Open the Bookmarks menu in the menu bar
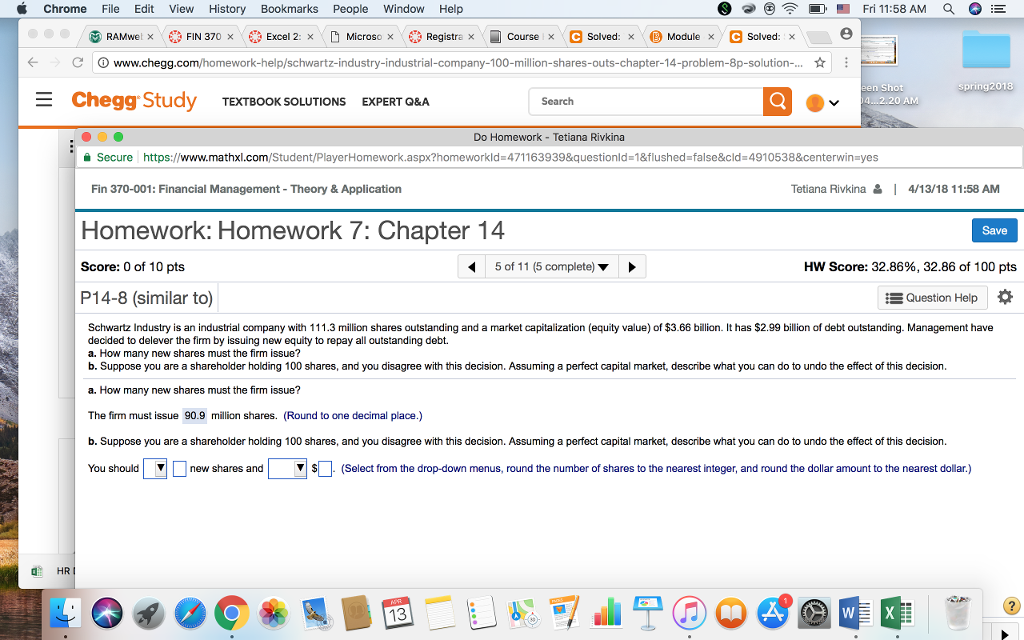 coord(289,8)
